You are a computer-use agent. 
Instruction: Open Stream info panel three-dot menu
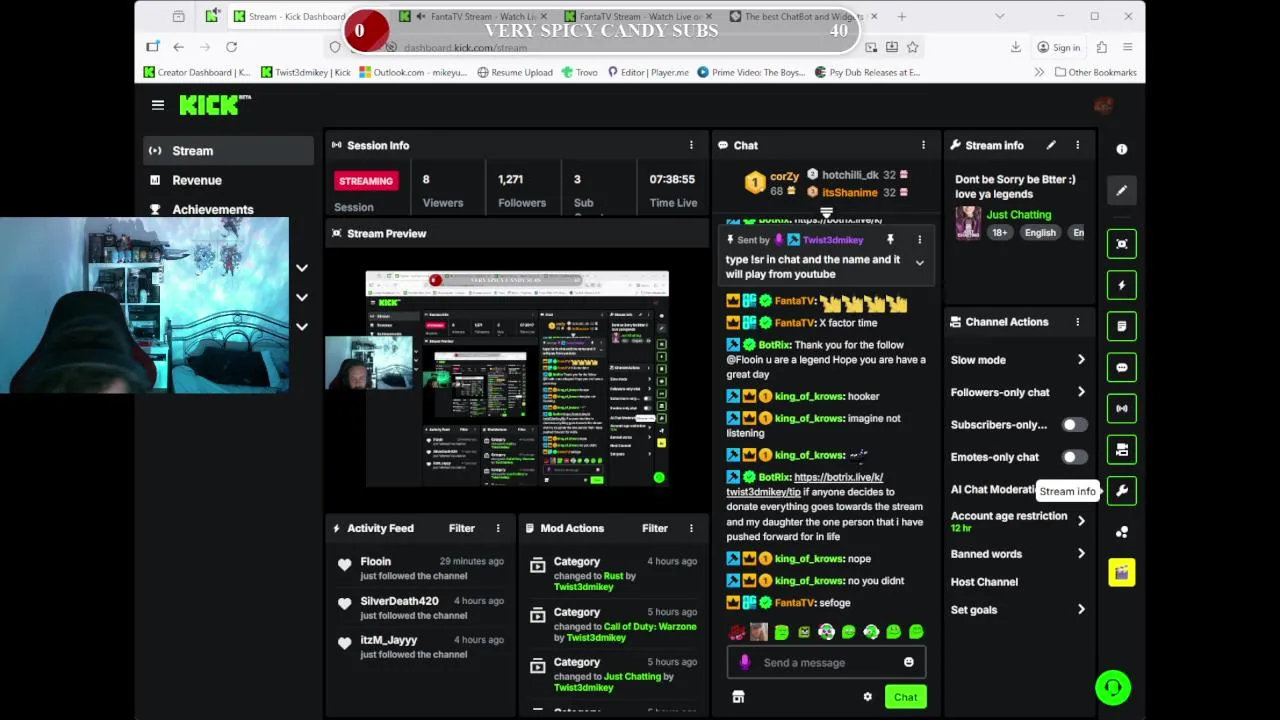click(x=1077, y=145)
